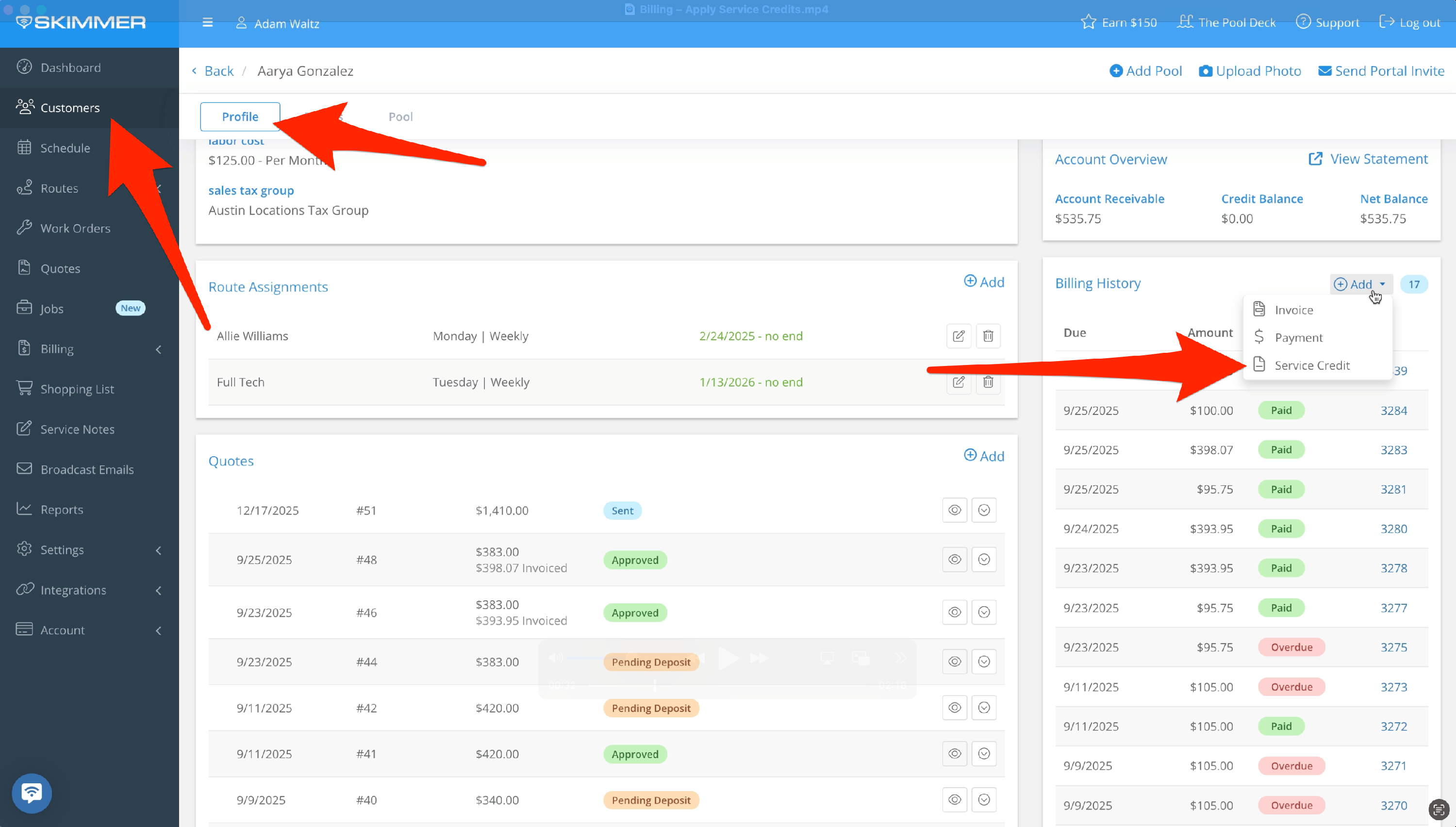The width and height of the screenshot is (1456, 827).
Task: Click the 17 billing history count badge
Action: (1413, 284)
